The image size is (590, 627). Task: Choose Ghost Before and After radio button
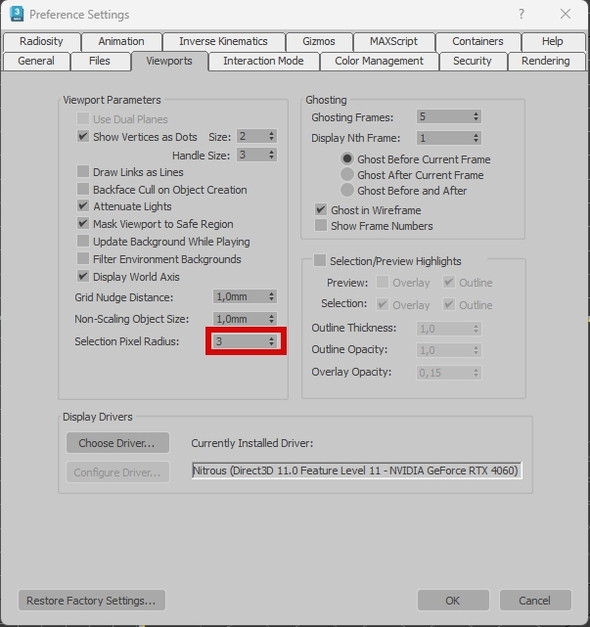coord(347,190)
